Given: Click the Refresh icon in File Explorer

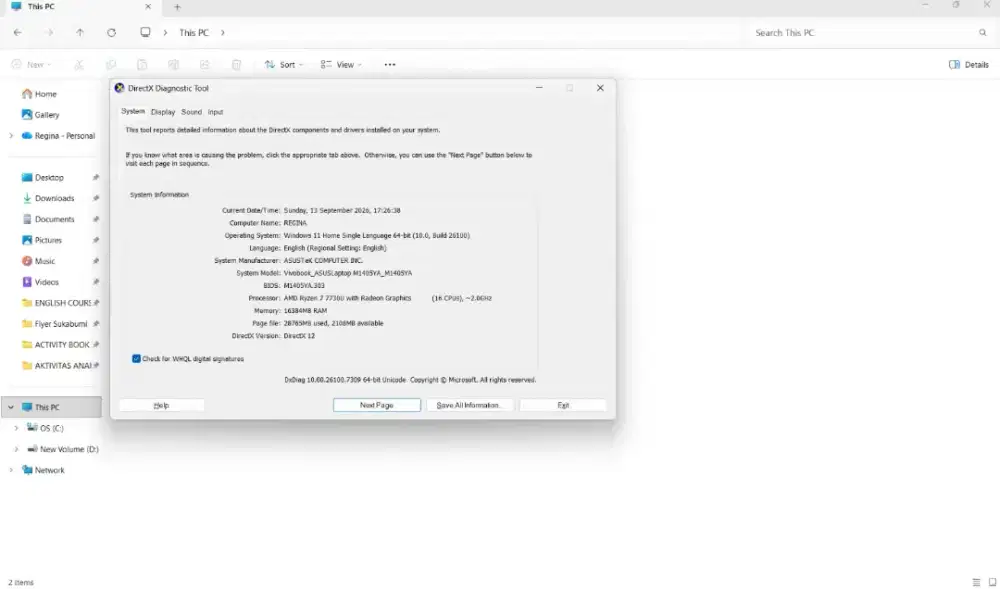Looking at the screenshot, I should tap(112, 33).
